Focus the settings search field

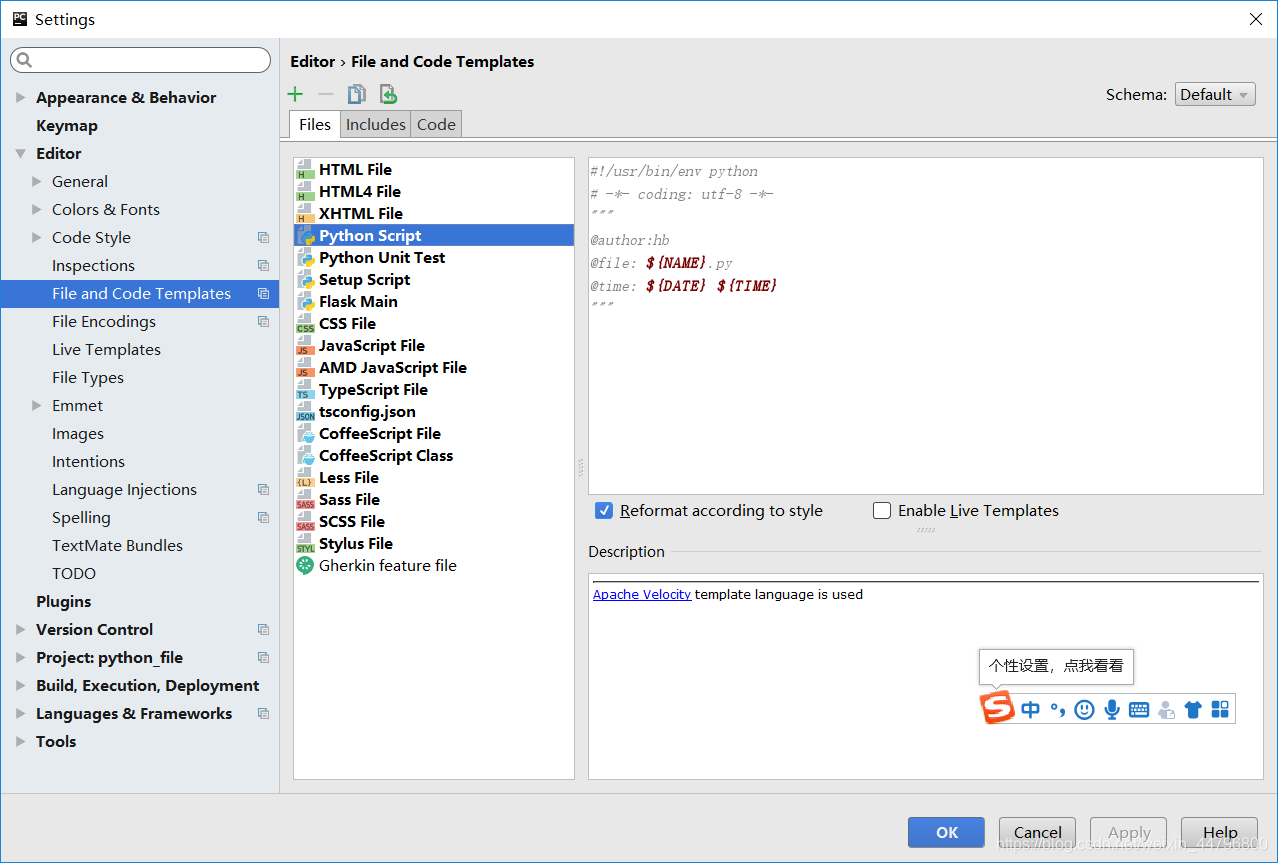(140, 61)
